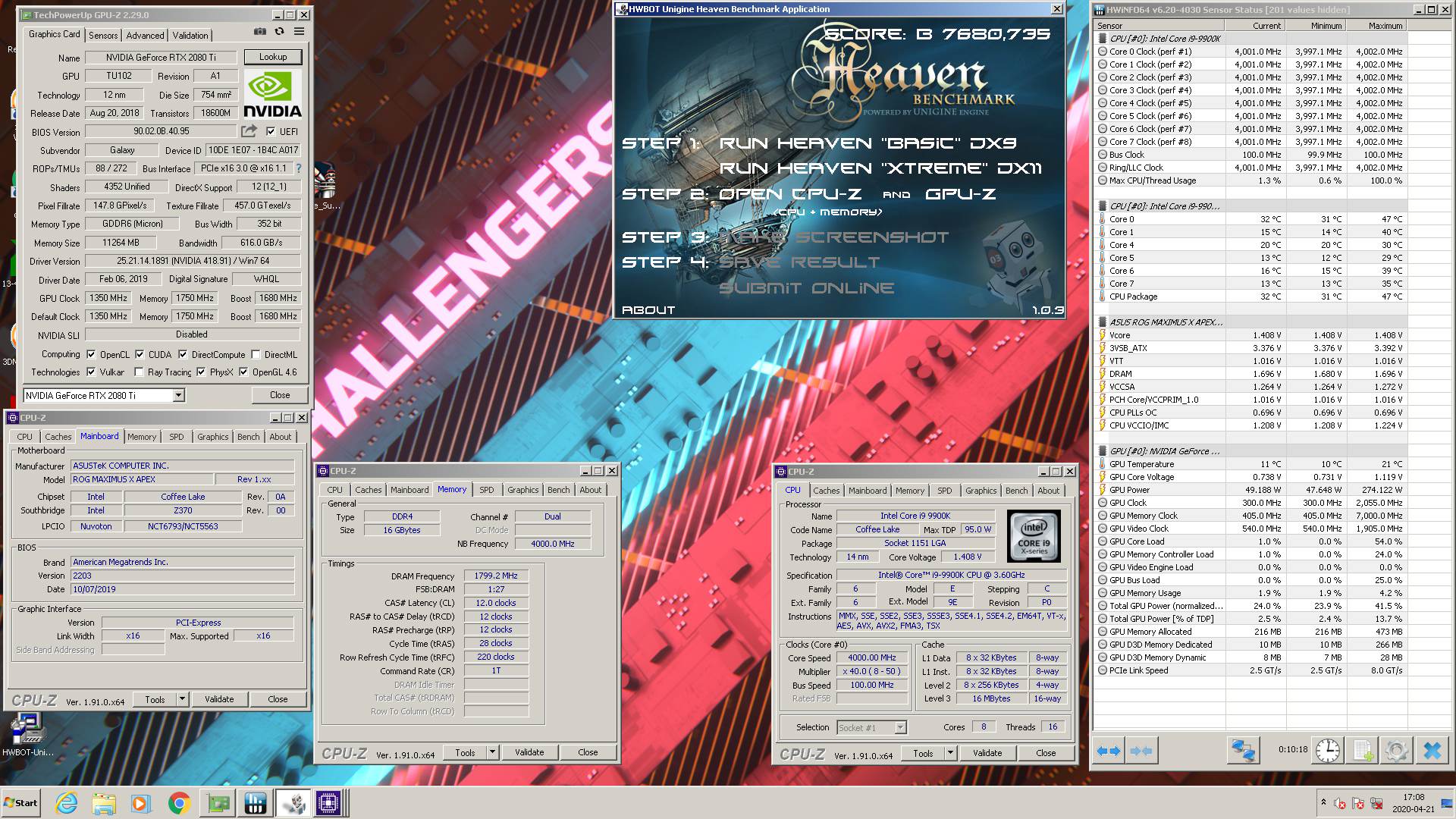Show hidden tray icons arrow

pyautogui.click(x=1323, y=802)
